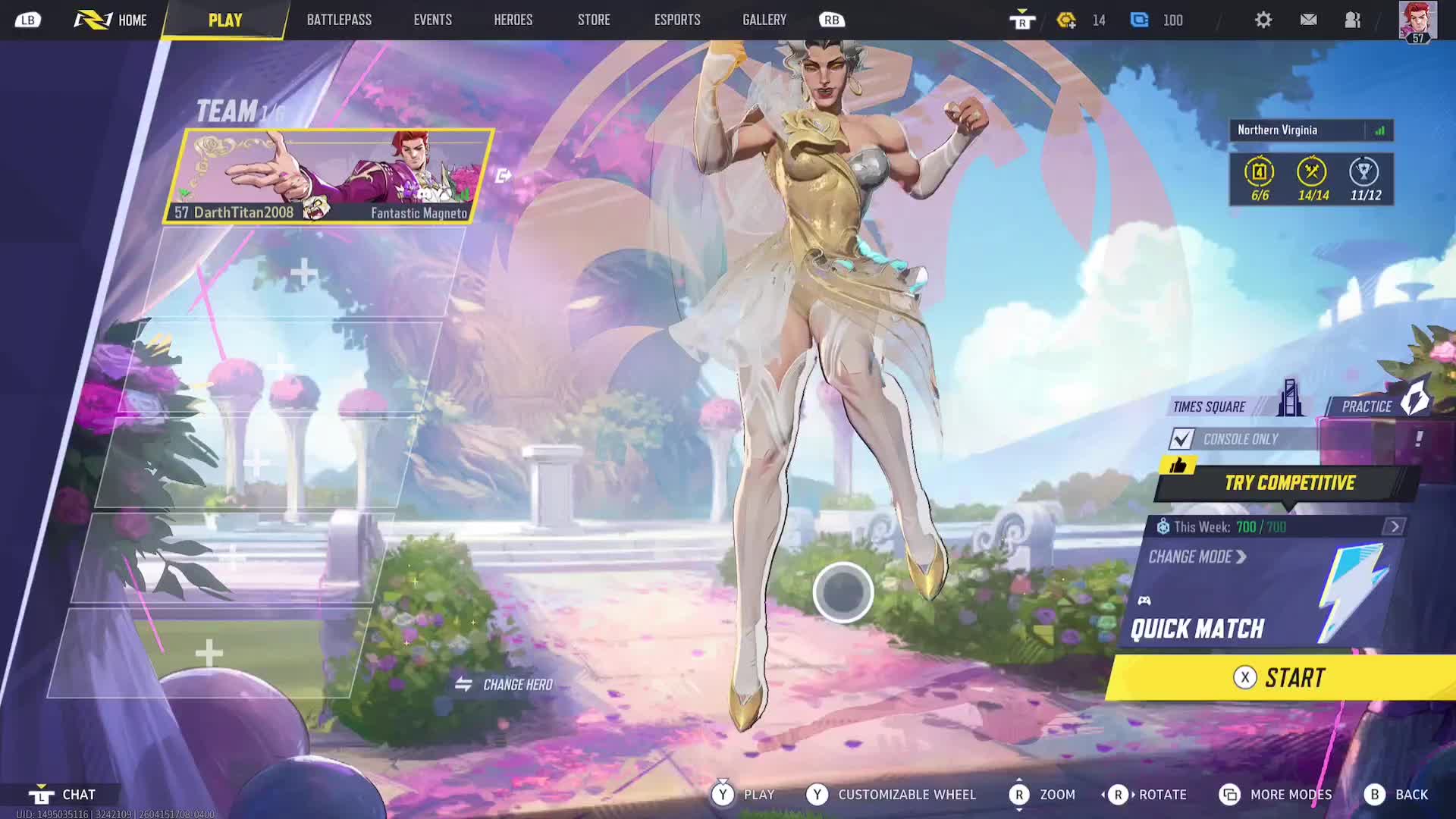The width and height of the screenshot is (1456, 819).
Task: Click the Y Play prompt
Action: [x=744, y=794]
